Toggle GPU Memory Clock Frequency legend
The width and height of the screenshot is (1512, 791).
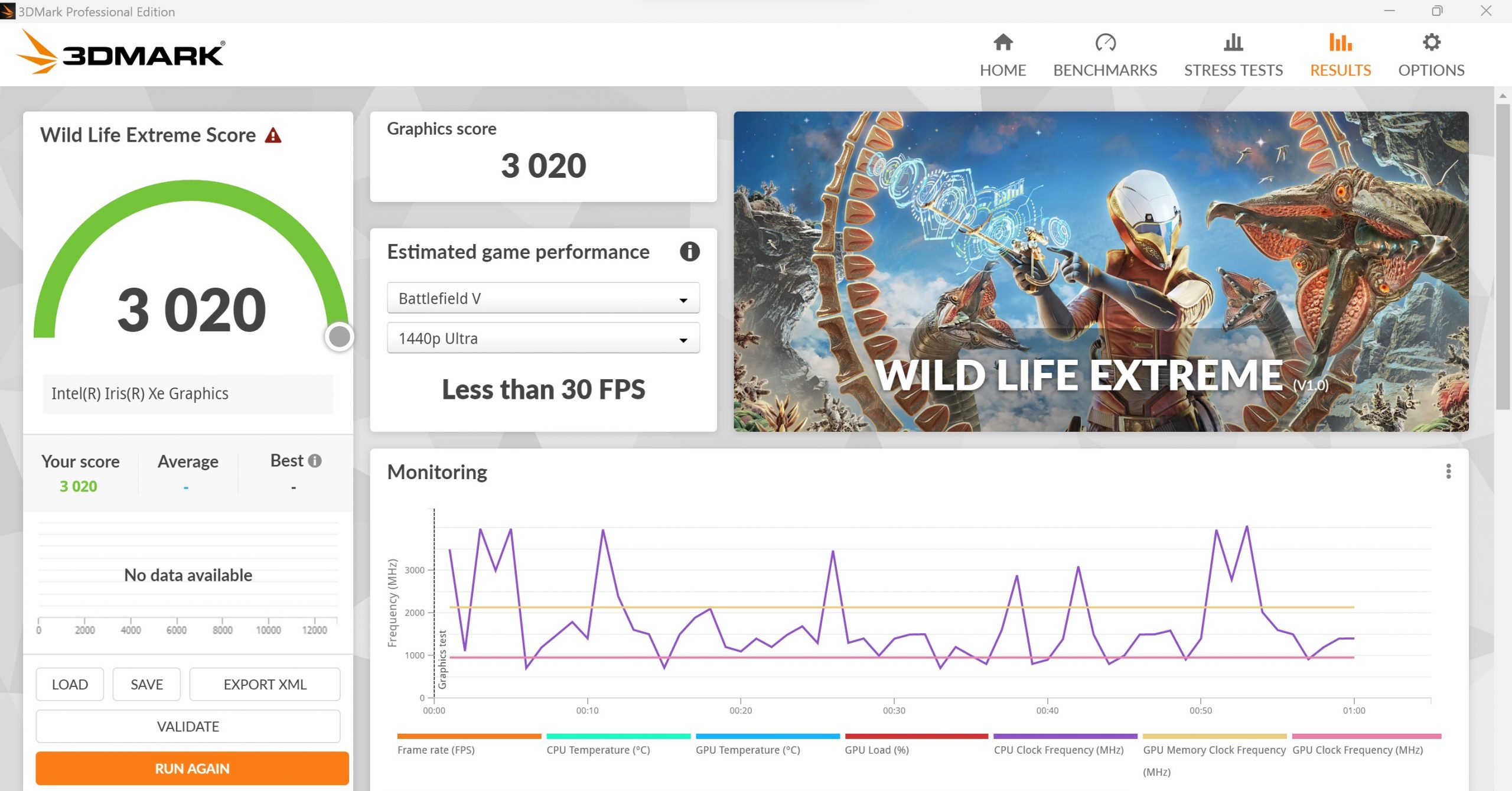[x=1215, y=737]
